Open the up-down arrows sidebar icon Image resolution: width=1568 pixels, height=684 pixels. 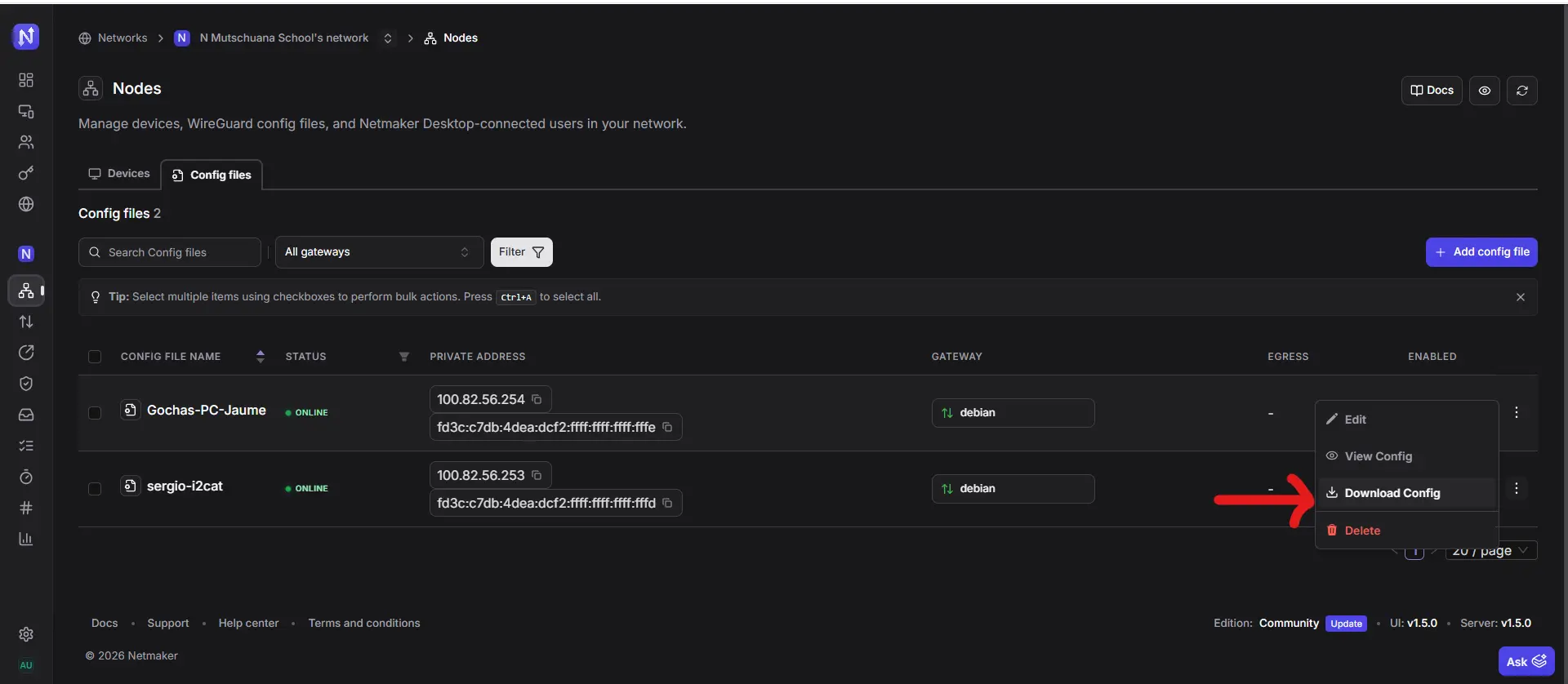pos(26,322)
